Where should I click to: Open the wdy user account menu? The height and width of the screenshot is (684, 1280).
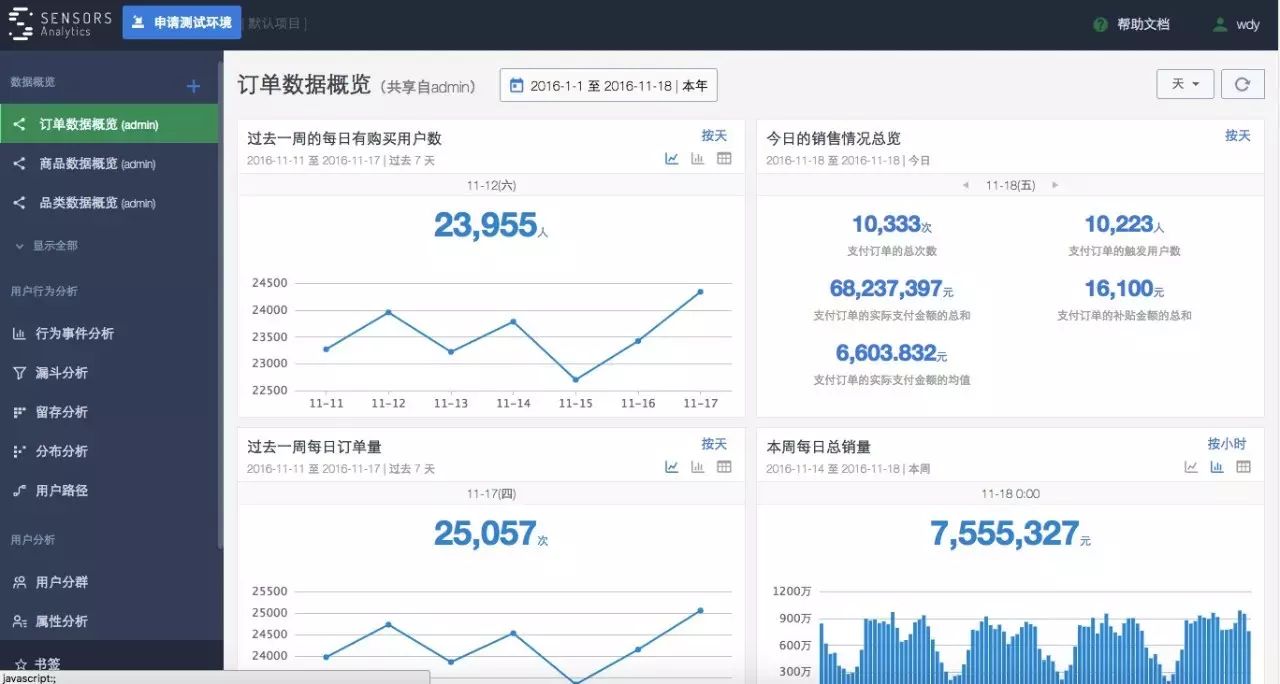[1235, 24]
